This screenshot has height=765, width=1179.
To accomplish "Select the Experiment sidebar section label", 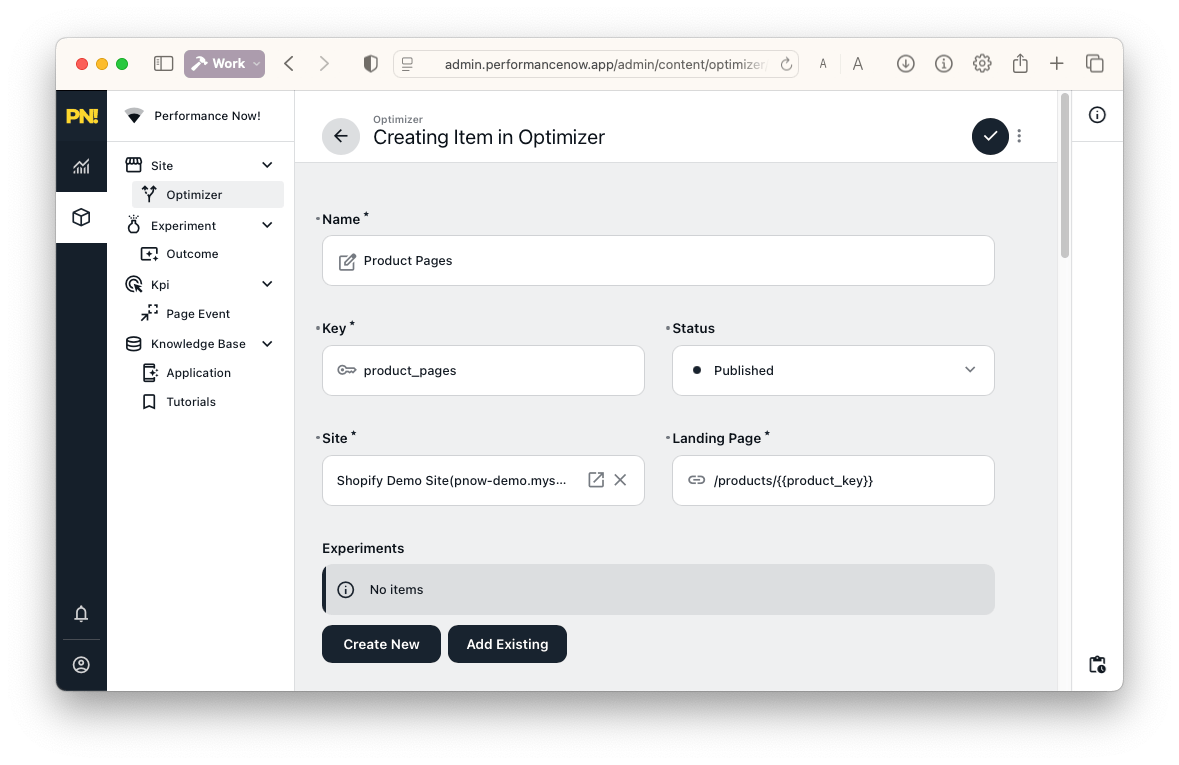I will coord(183,226).
